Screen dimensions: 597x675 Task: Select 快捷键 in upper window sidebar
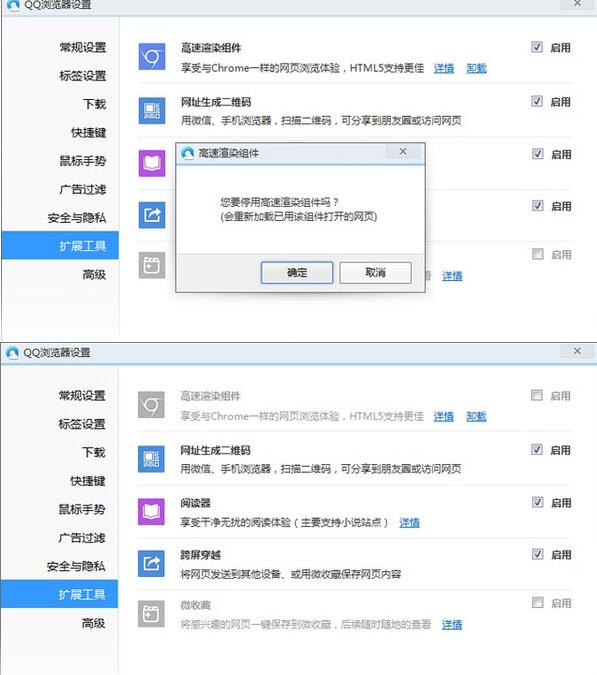coord(89,133)
